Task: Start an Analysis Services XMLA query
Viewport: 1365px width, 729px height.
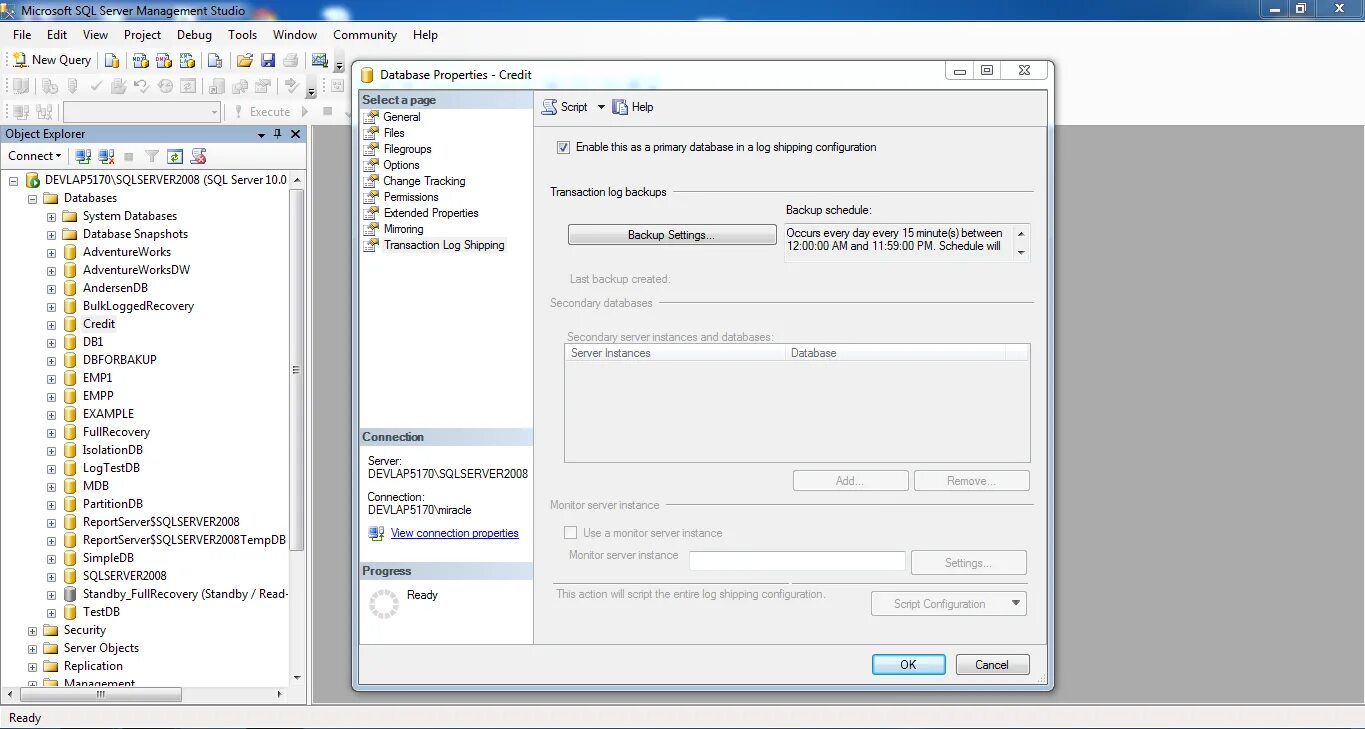Action: click(x=187, y=60)
